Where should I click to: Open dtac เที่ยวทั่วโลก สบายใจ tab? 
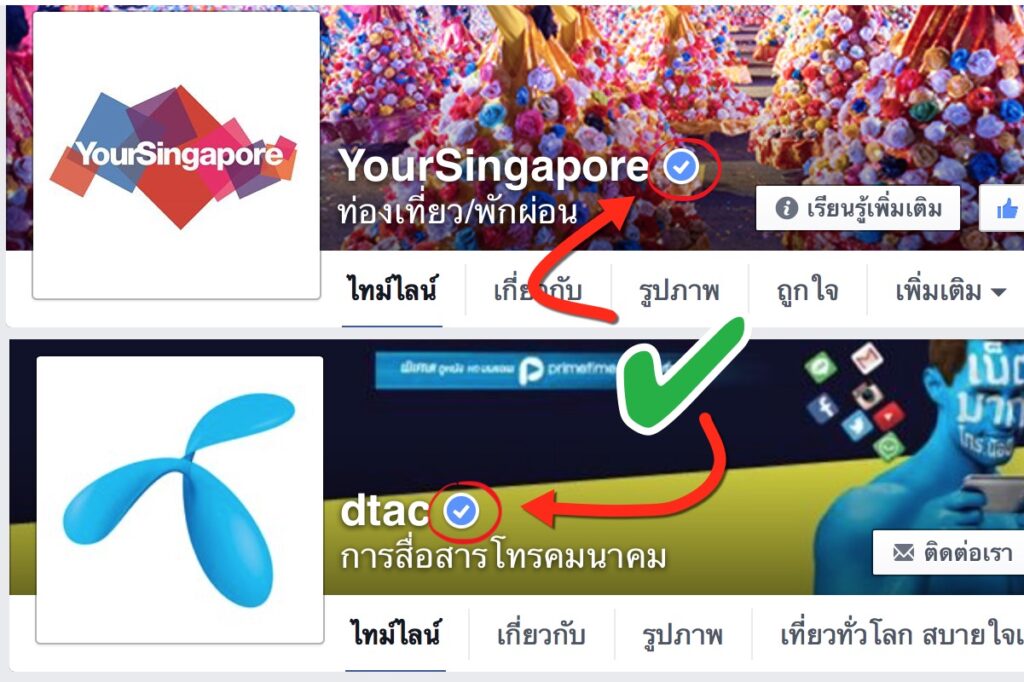[902, 634]
